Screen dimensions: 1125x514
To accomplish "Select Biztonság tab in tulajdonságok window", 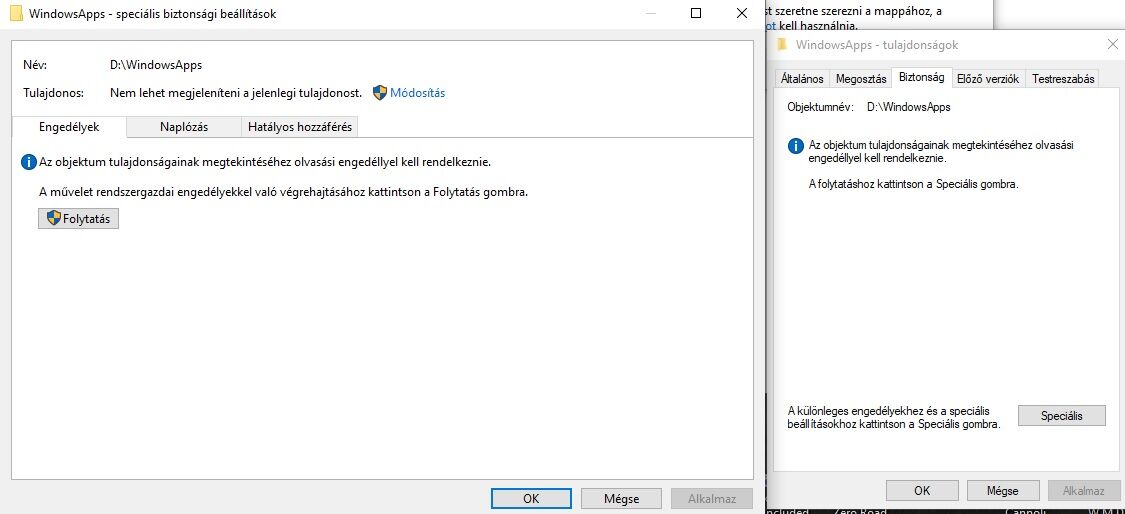I will [x=921, y=78].
